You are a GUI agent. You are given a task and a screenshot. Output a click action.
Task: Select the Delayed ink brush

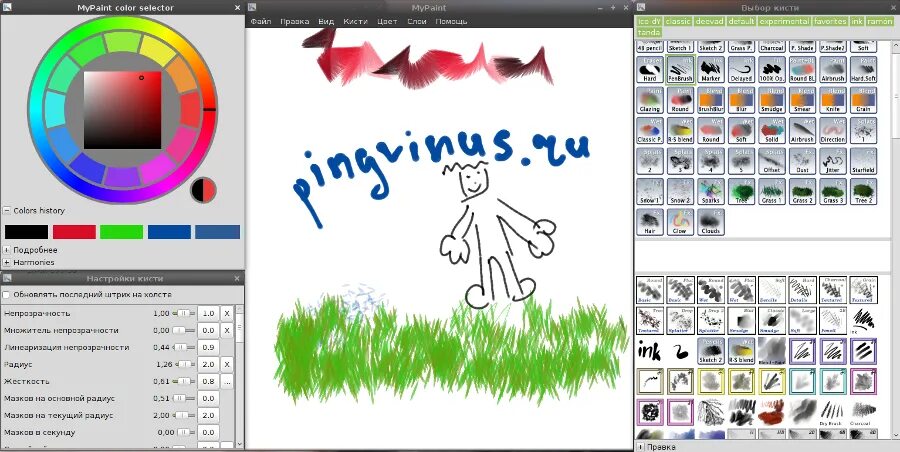(742, 69)
